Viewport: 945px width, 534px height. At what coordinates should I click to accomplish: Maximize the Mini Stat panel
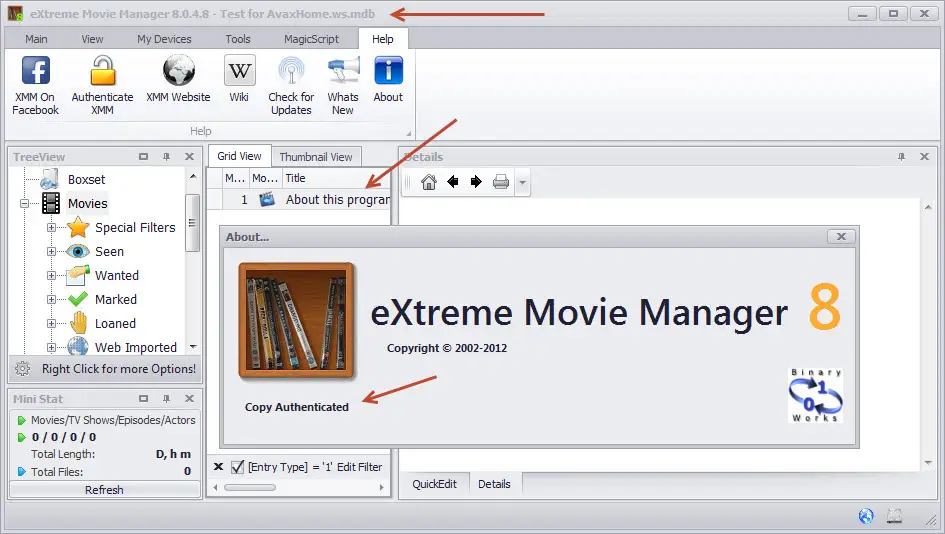pos(143,399)
